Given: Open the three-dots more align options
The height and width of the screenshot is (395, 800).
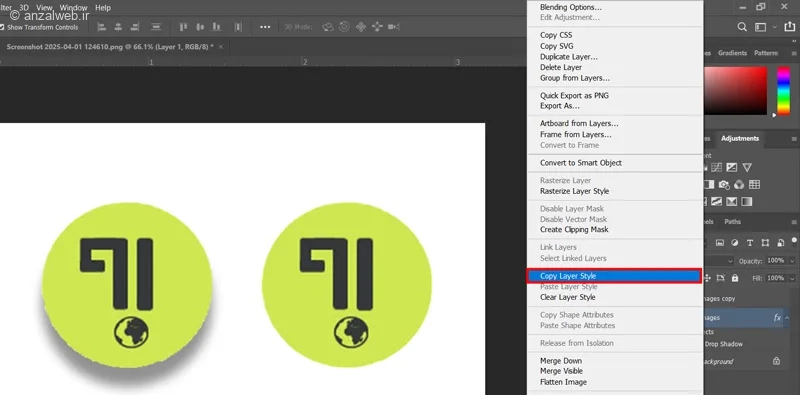Looking at the screenshot, I should click(x=265, y=27).
